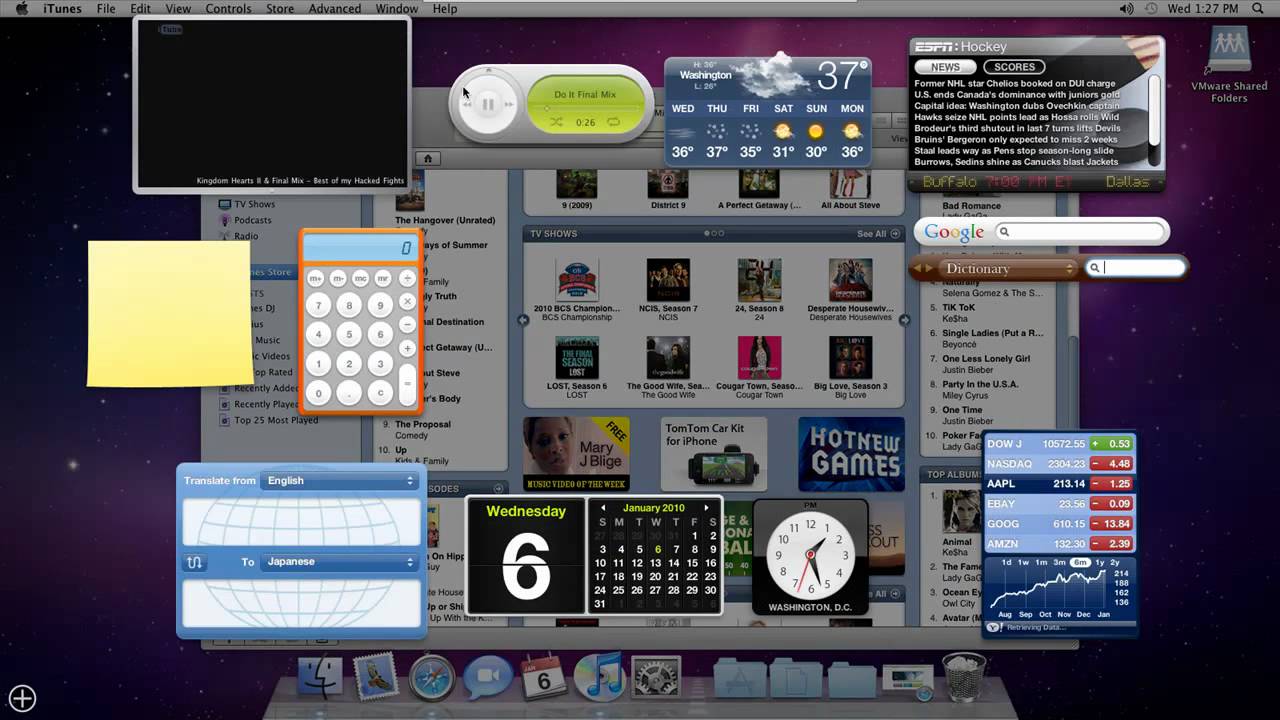Click the Google logo in search widget
Viewport: 1280px width, 720px height.
(x=954, y=232)
